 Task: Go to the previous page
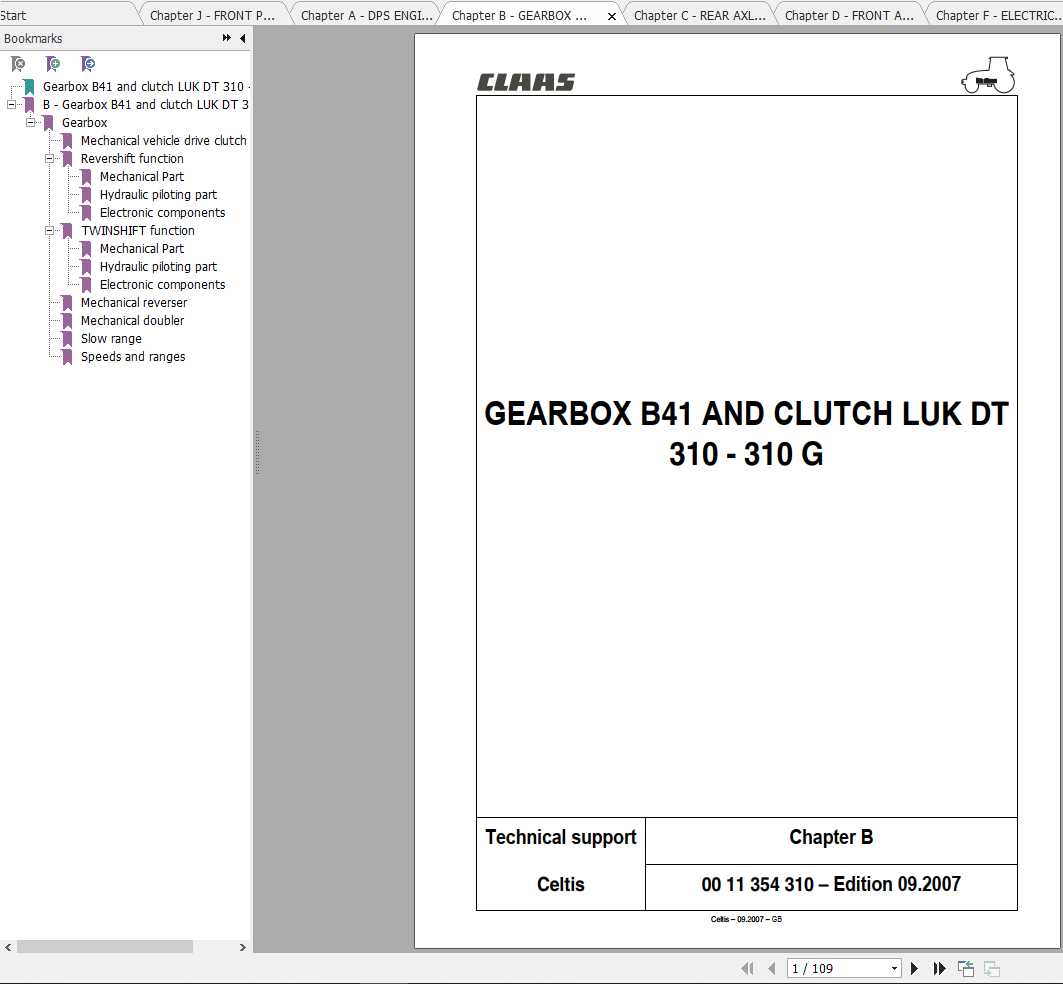pos(771,968)
